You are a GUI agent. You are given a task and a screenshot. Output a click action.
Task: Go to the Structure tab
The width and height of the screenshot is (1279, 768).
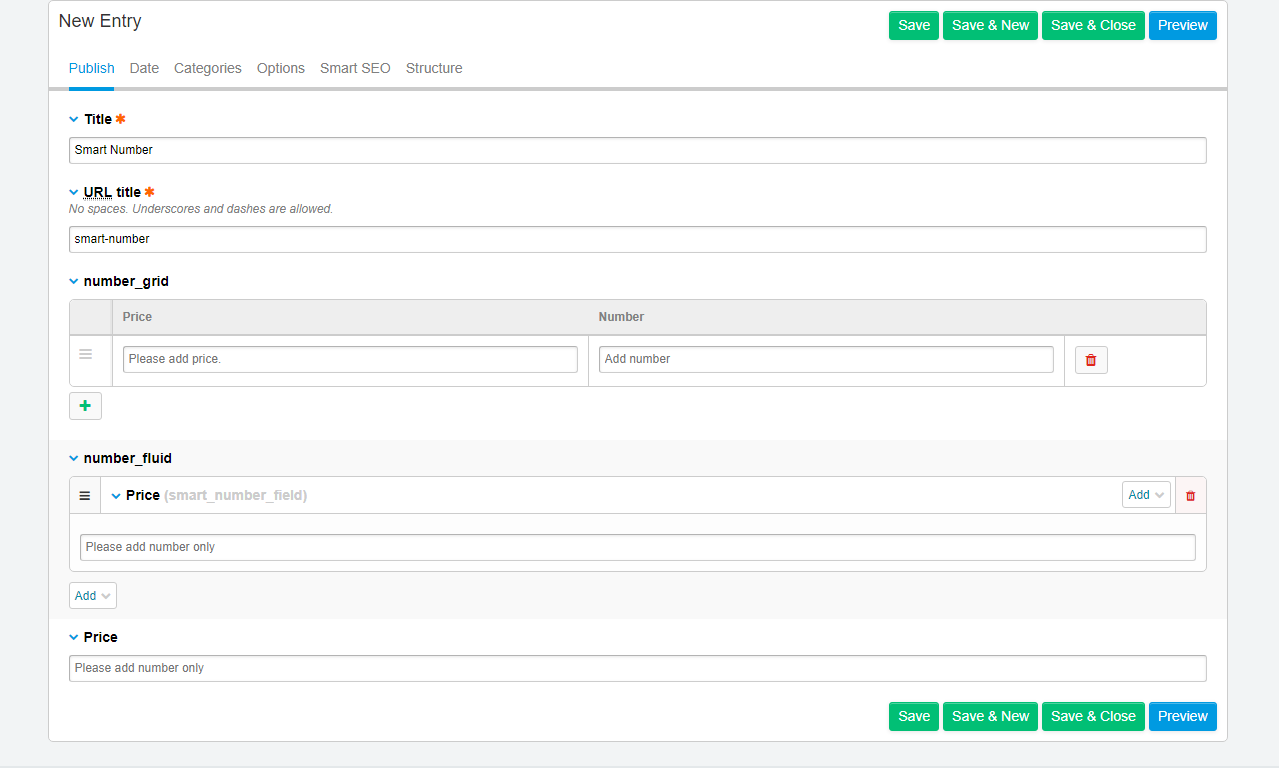coord(434,68)
